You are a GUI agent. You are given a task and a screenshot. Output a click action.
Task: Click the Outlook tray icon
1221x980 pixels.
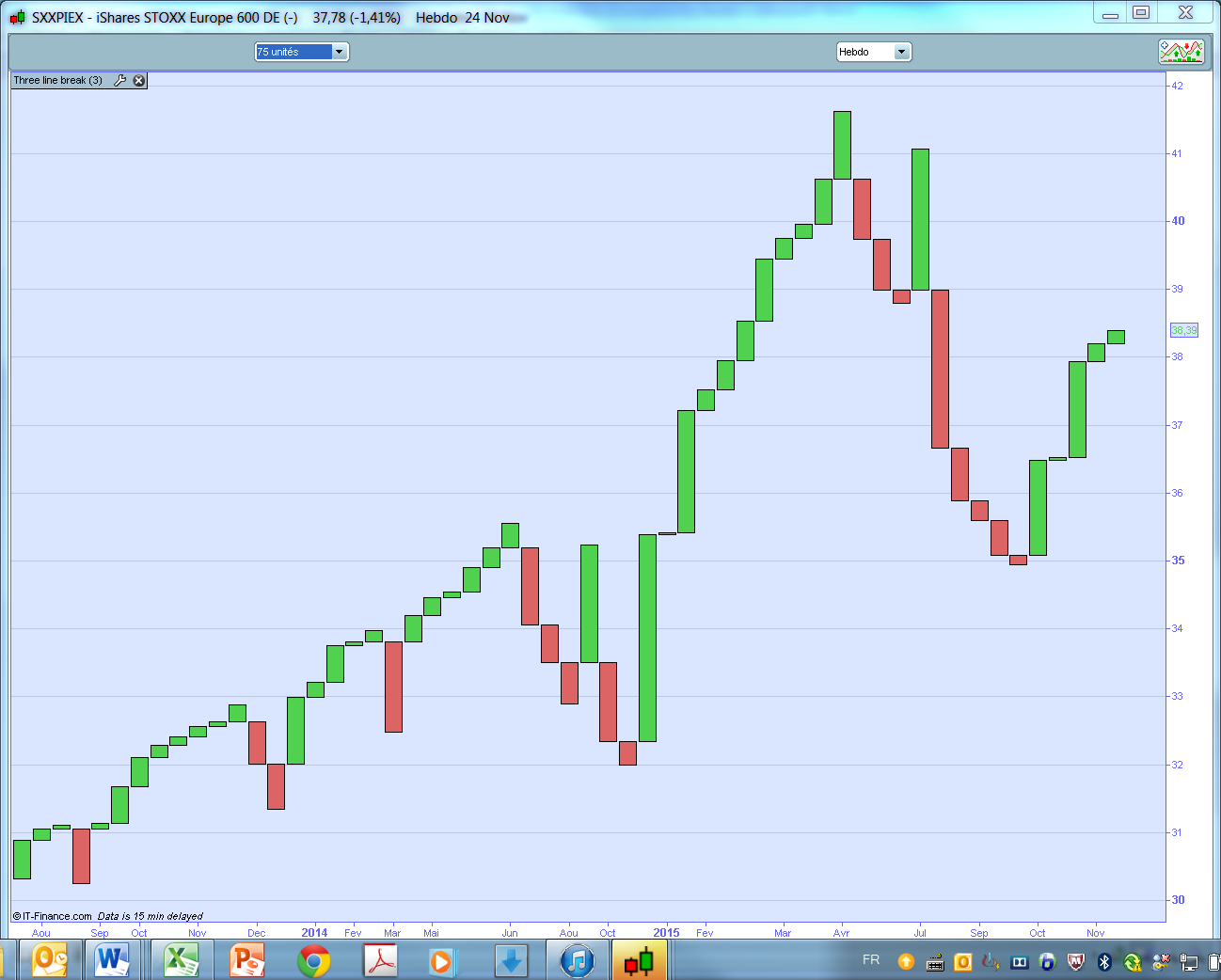pyautogui.click(x=962, y=961)
